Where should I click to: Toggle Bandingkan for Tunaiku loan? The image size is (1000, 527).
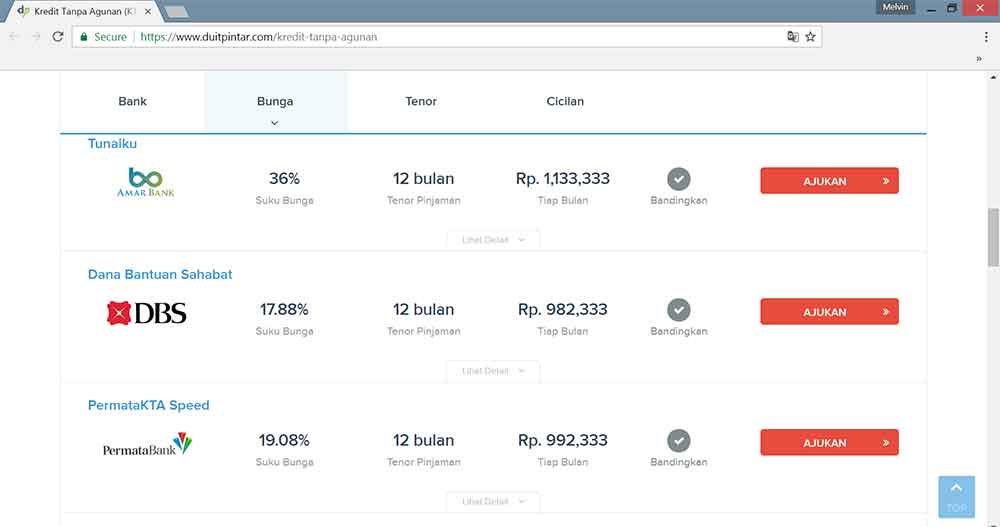click(679, 179)
